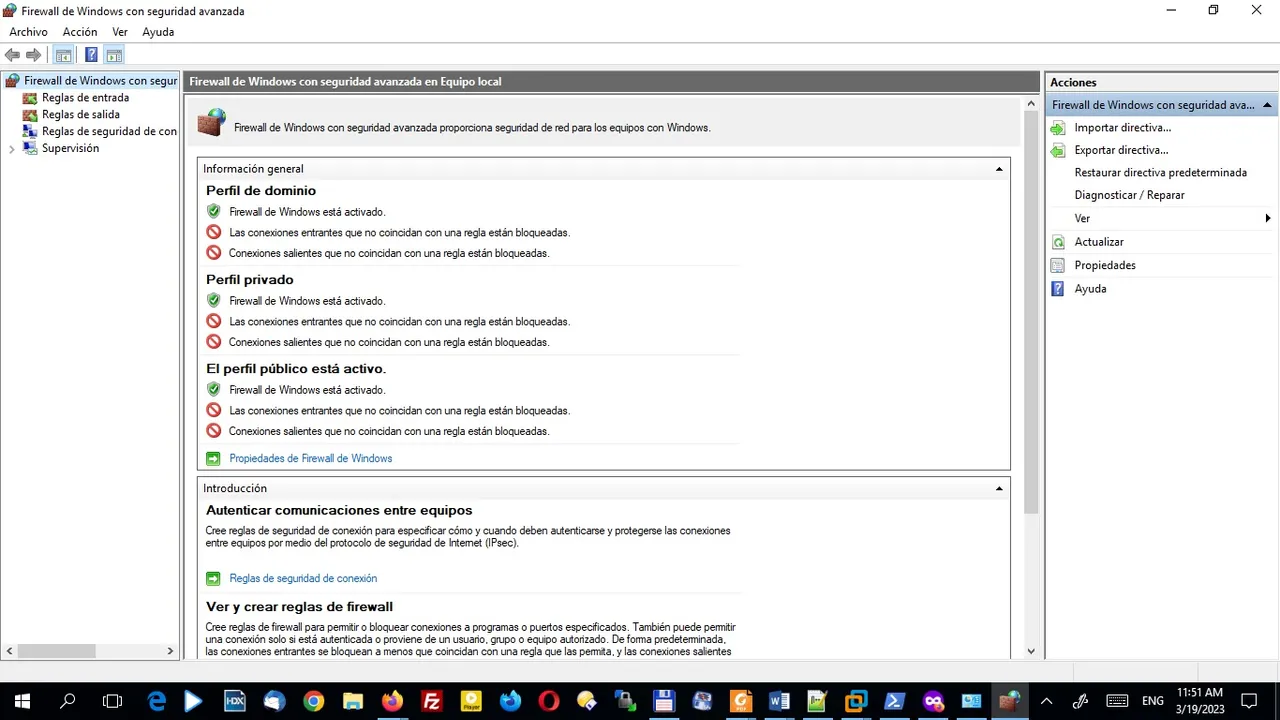Image resolution: width=1280 pixels, height=720 pixels.
Task: Click the Perfil de dominio heading
Action: [x=261, y=191]
